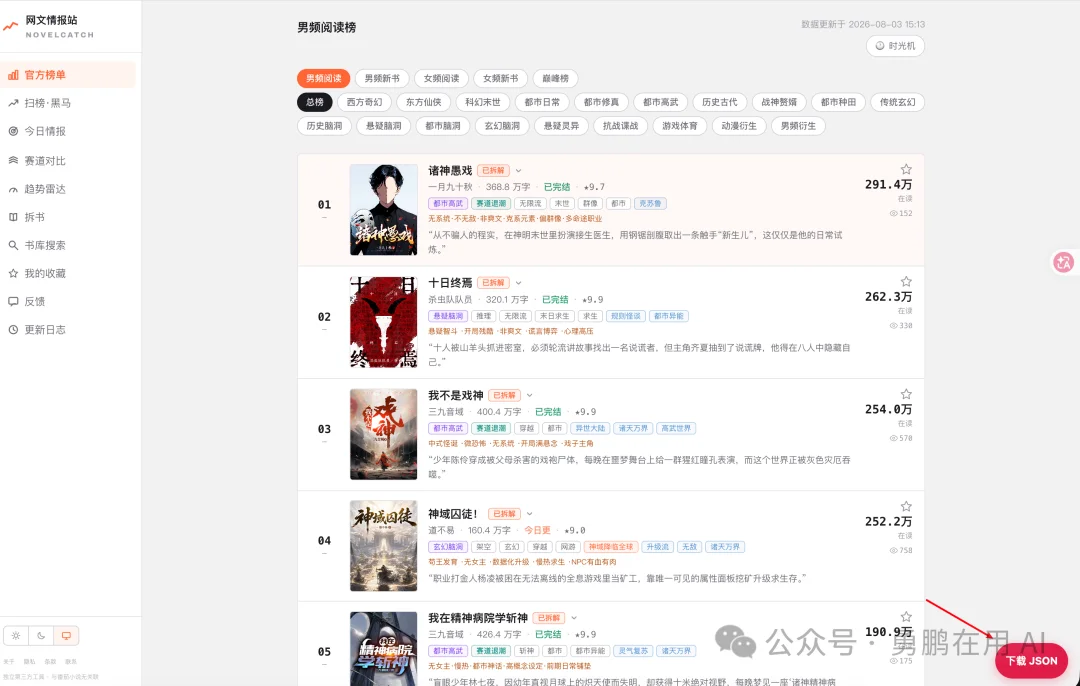This screenshot has width=1080, height=686.
Task: Filter by 玄幻脑洞 category chip
Action: pos(502,126)
